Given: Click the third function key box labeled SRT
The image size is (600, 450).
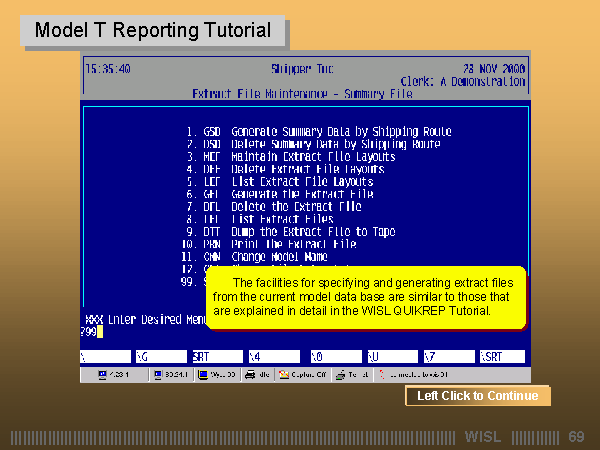Looking at the screenshot, I should (x=218, y=357).
